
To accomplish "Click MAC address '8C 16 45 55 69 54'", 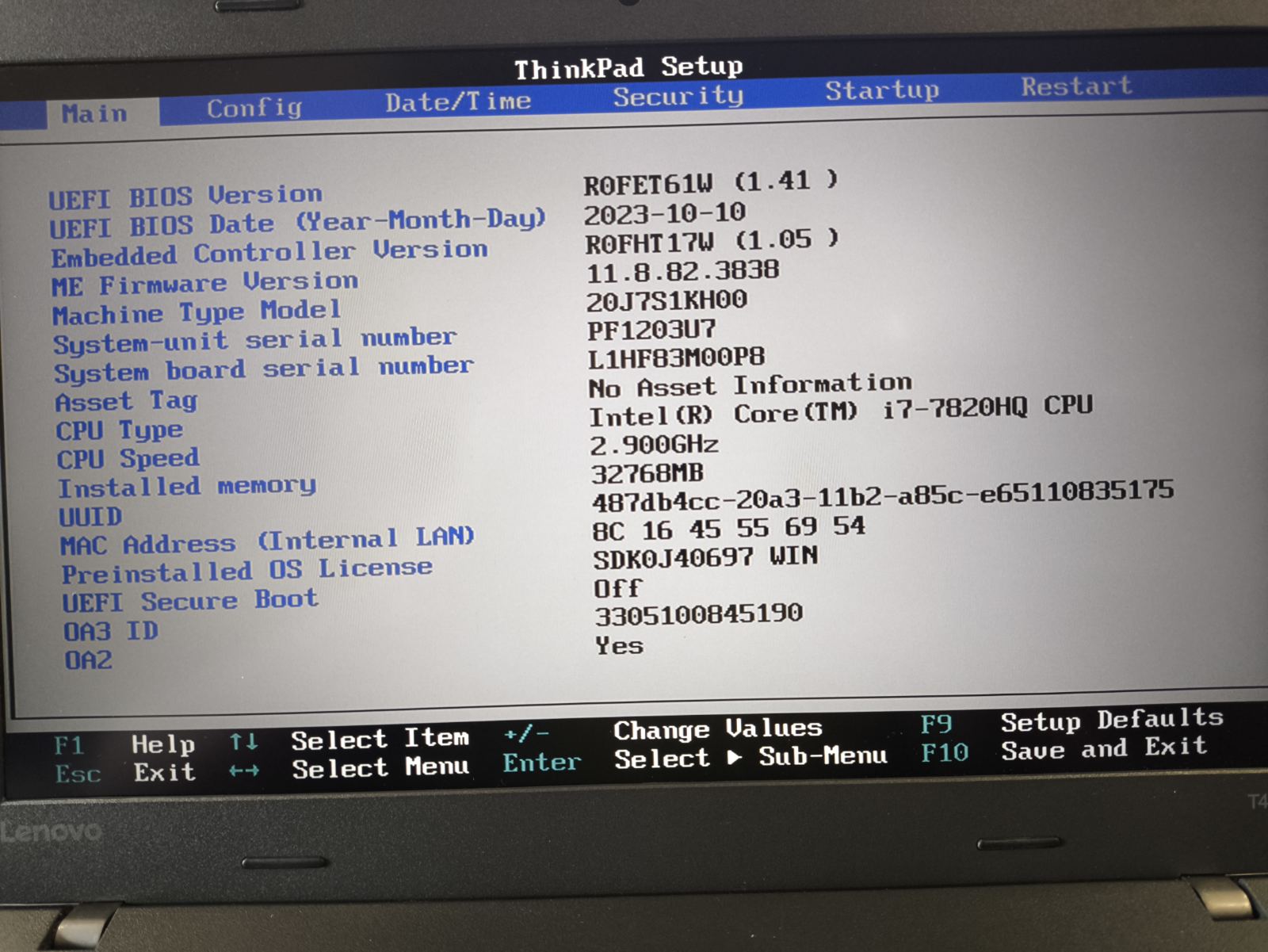I will click(x=729, y=529).
